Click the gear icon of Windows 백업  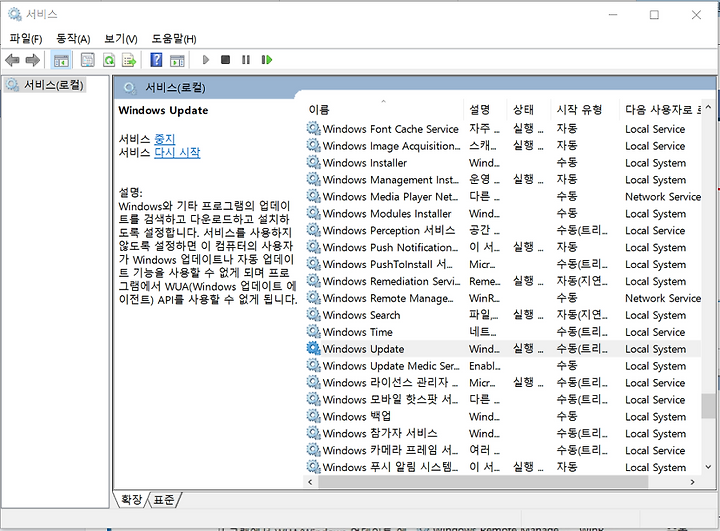click(x=313, y=416)
